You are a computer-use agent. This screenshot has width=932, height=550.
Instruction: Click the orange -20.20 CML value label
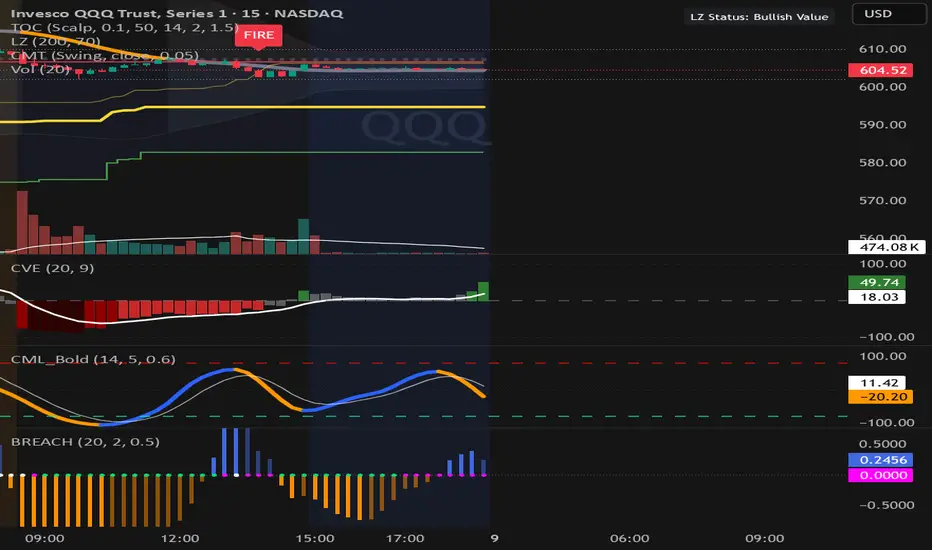880,397
